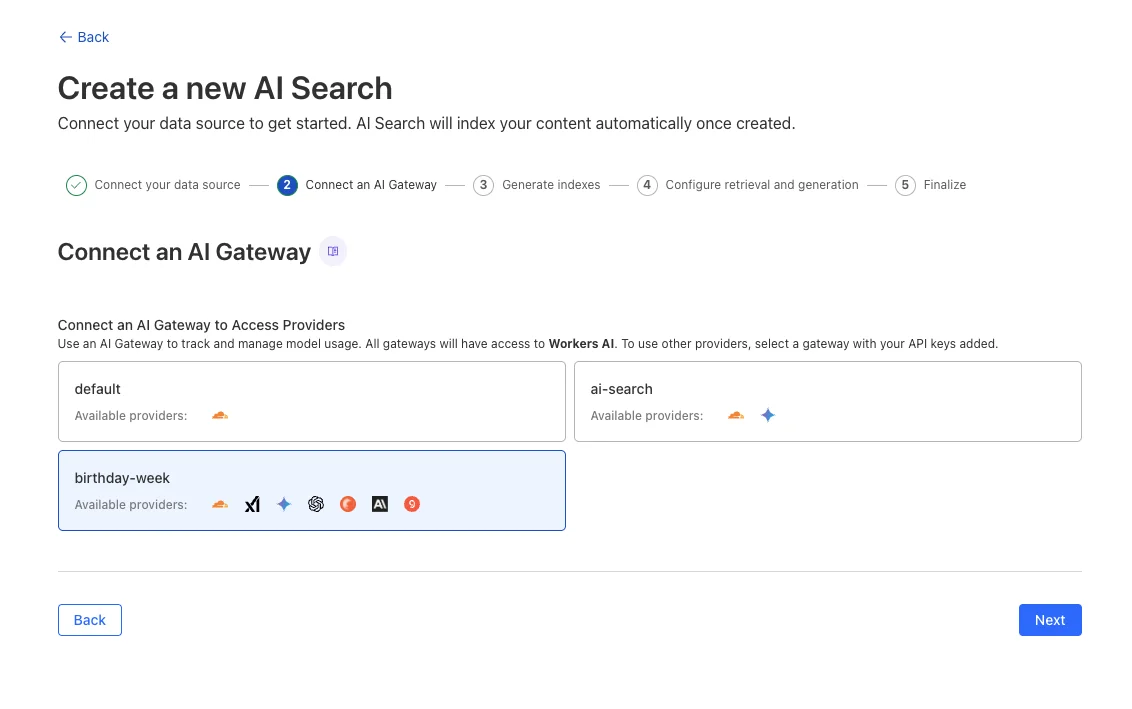This screenshot has height=709, width=1132.
Task: Go to completed Connect your data source step
Action: (x=153, y=186)
